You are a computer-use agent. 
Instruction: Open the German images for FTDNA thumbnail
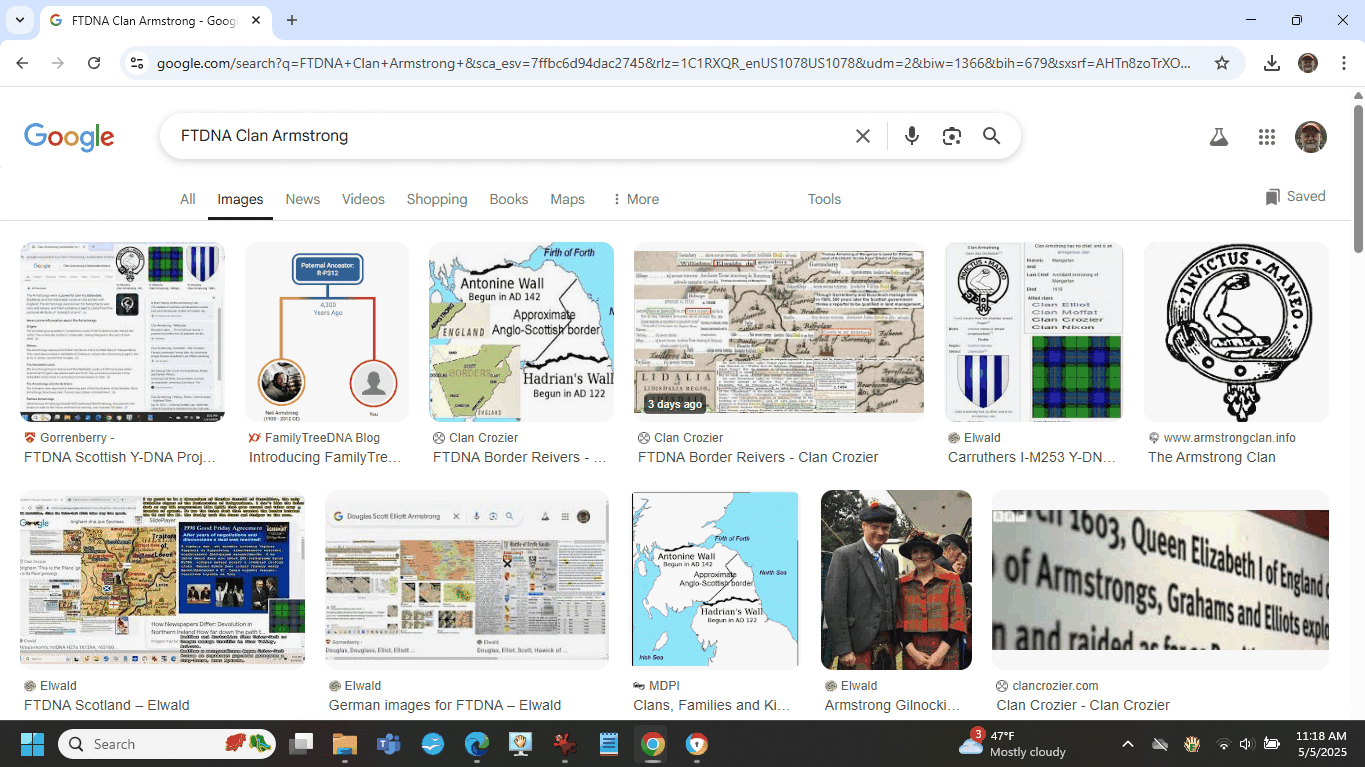[467, 580]
